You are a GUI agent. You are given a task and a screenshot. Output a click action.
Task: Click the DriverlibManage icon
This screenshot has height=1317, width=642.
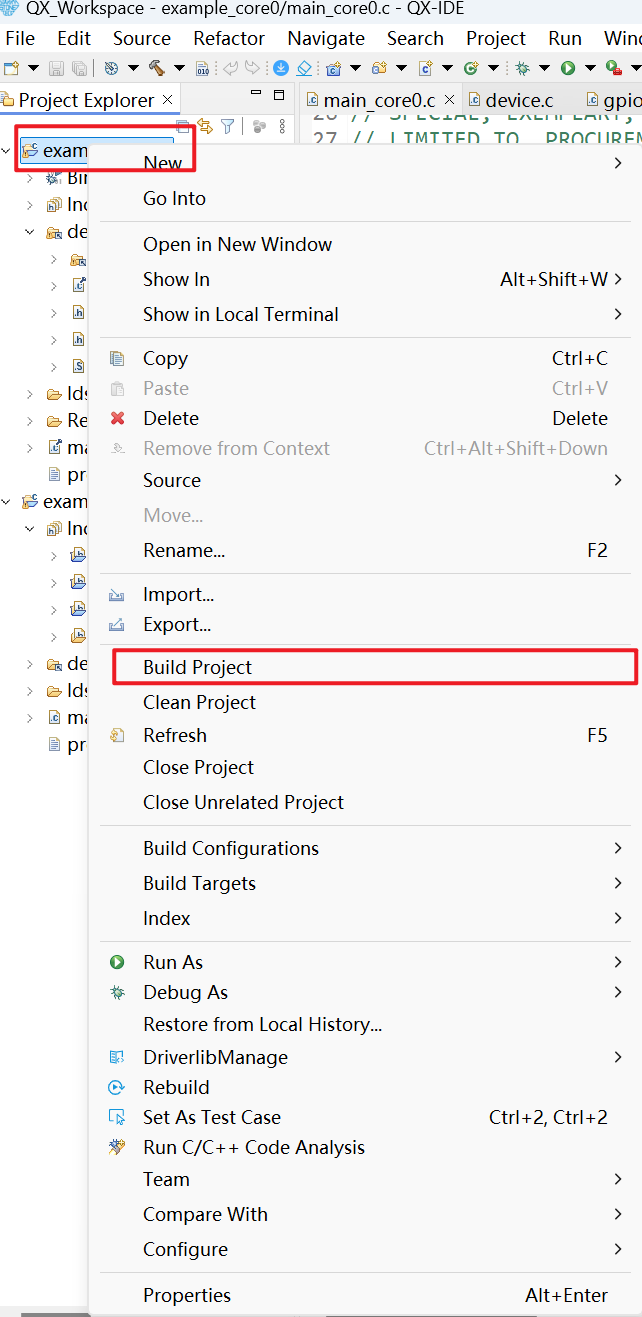(x=118, y=1057)
